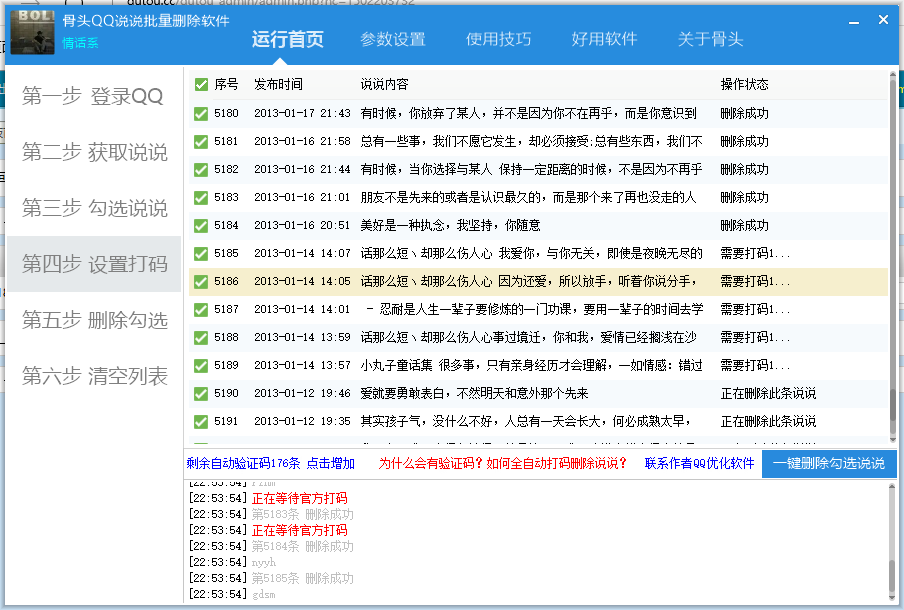Uncheck the checkbox for row 5191
The height and width of the screenshot is (610, 904).
tap(201, 421)
